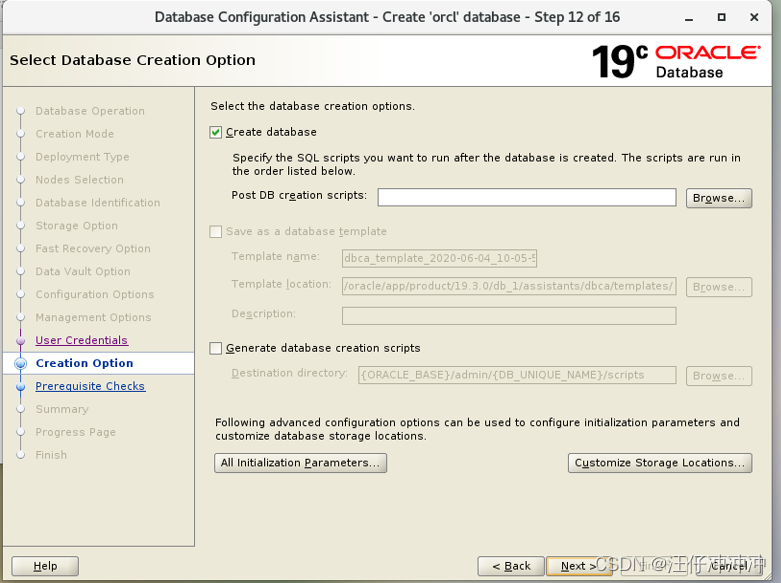781x583 pixels.
Task: Click the Destination directory field
Action: pos(517,375)
